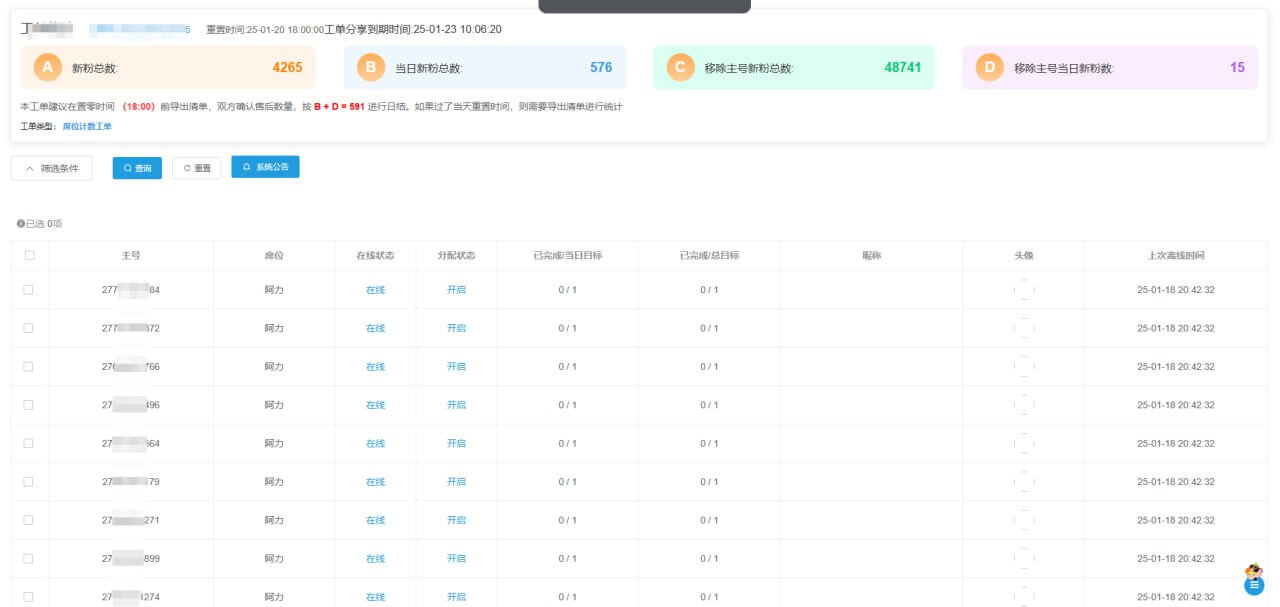Viewport: 1280px width, 607px height.
Task: Click the blue 查询 search button
Action: [x=137, y=168]
